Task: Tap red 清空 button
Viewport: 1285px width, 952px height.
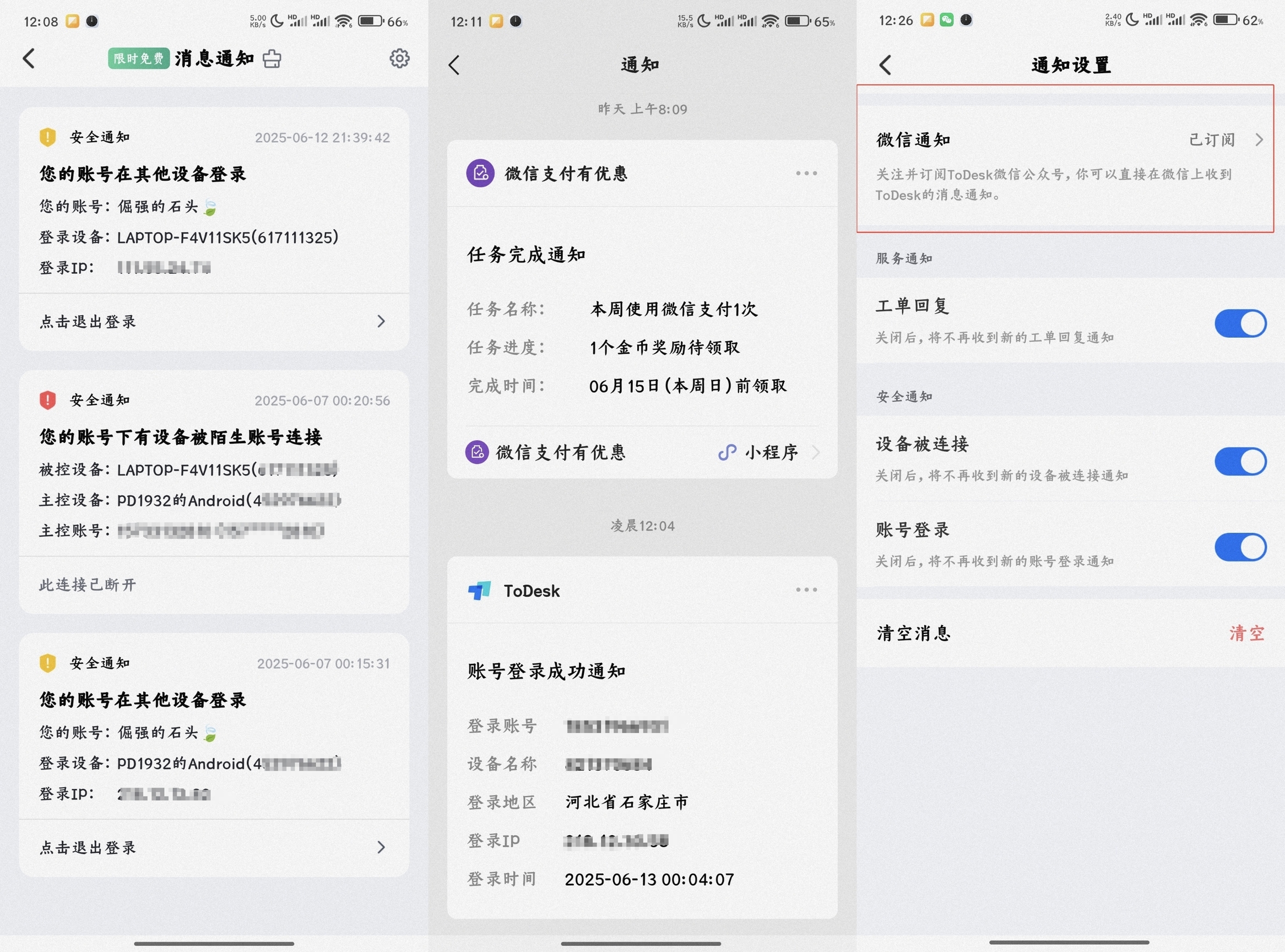Action: [1247, 633]
